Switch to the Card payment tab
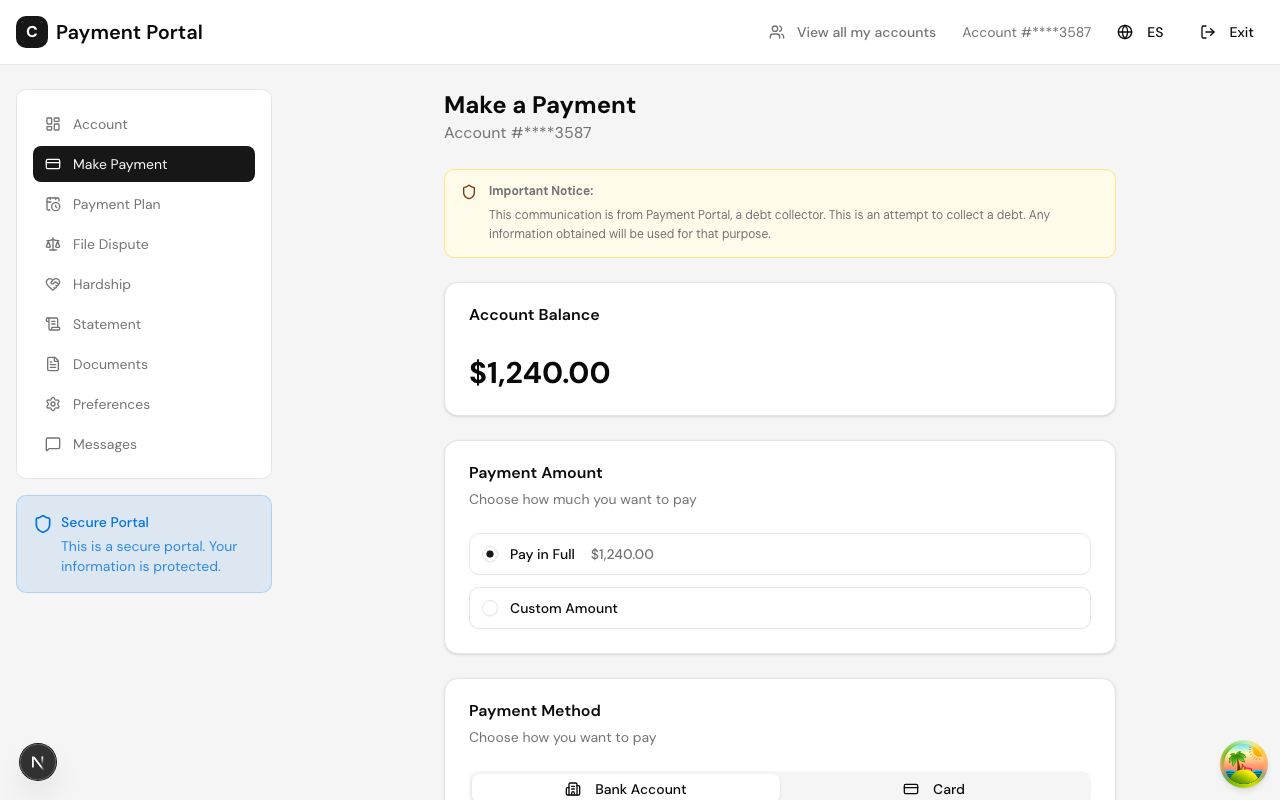 coord(934,789)
